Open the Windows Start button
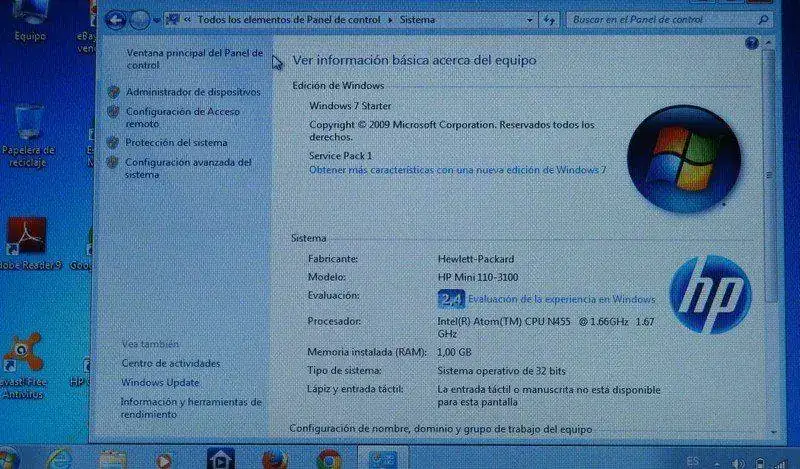 click(7, 458)
